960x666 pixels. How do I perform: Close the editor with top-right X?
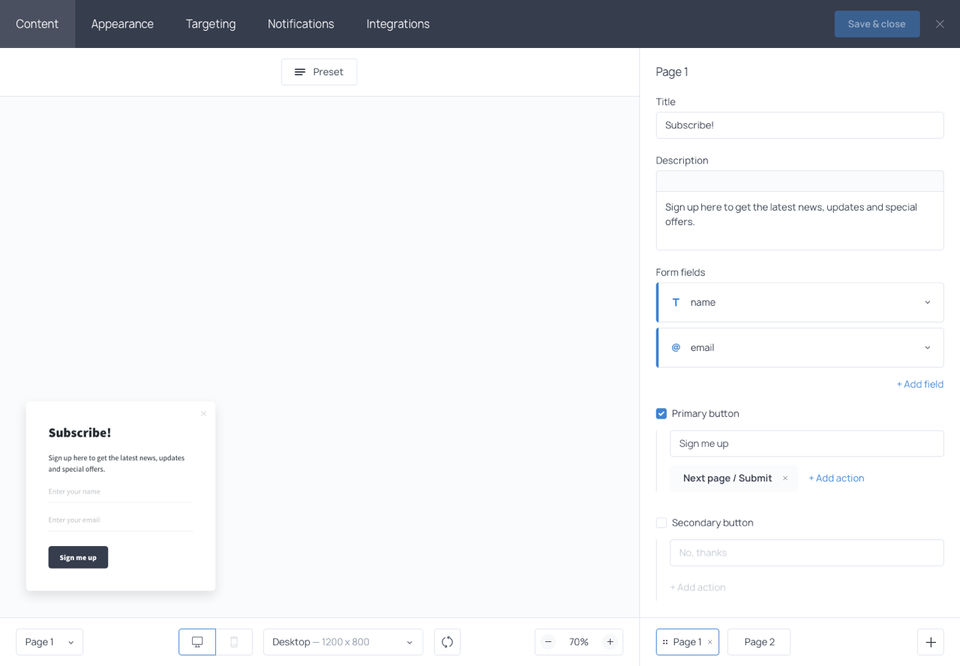(x=940, y=24)
